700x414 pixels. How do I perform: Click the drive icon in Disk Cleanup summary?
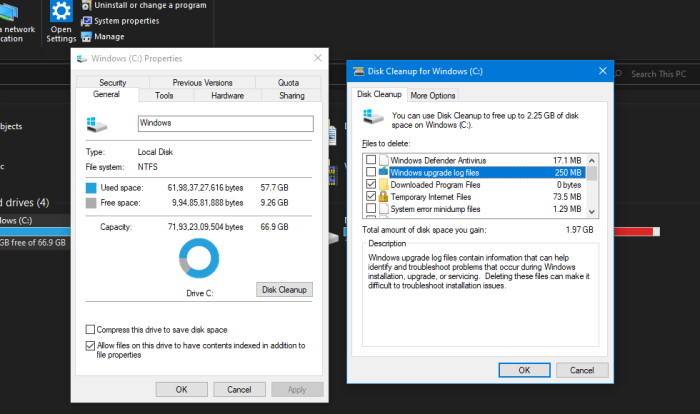click(x=373, y=117)
